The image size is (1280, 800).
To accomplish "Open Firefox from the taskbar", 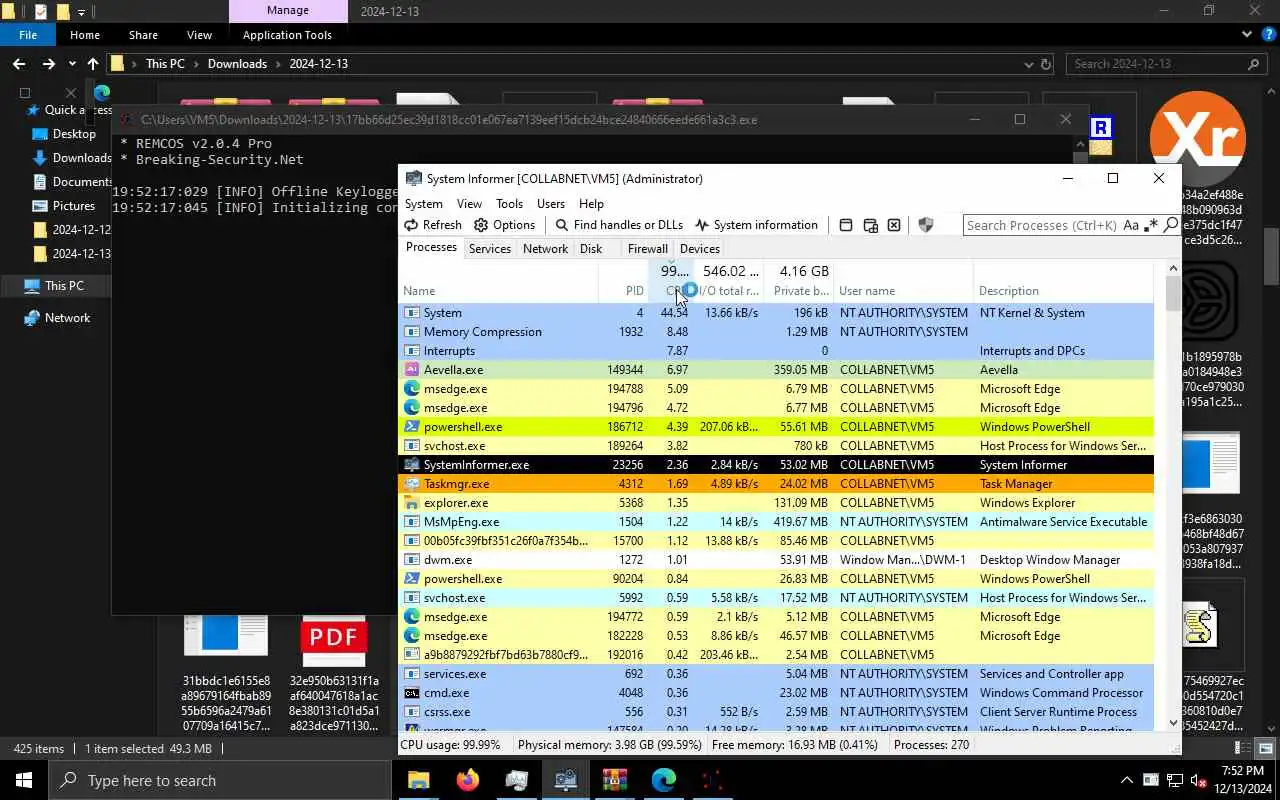I will click(x=467, y=780).
